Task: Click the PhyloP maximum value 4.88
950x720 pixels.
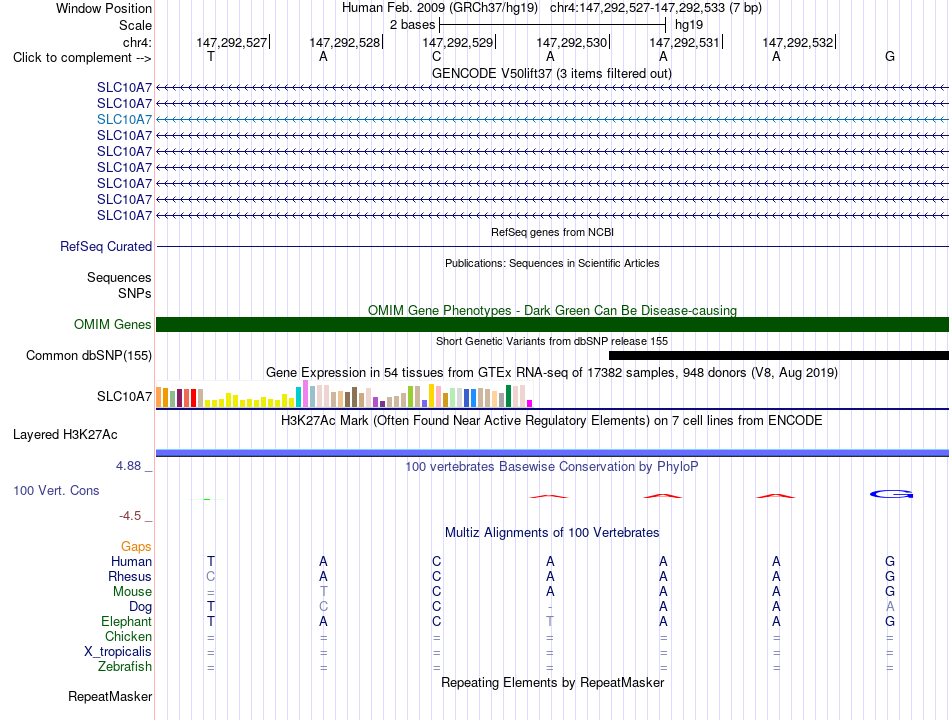Action: pyautogui.click(x=128, y=466)
